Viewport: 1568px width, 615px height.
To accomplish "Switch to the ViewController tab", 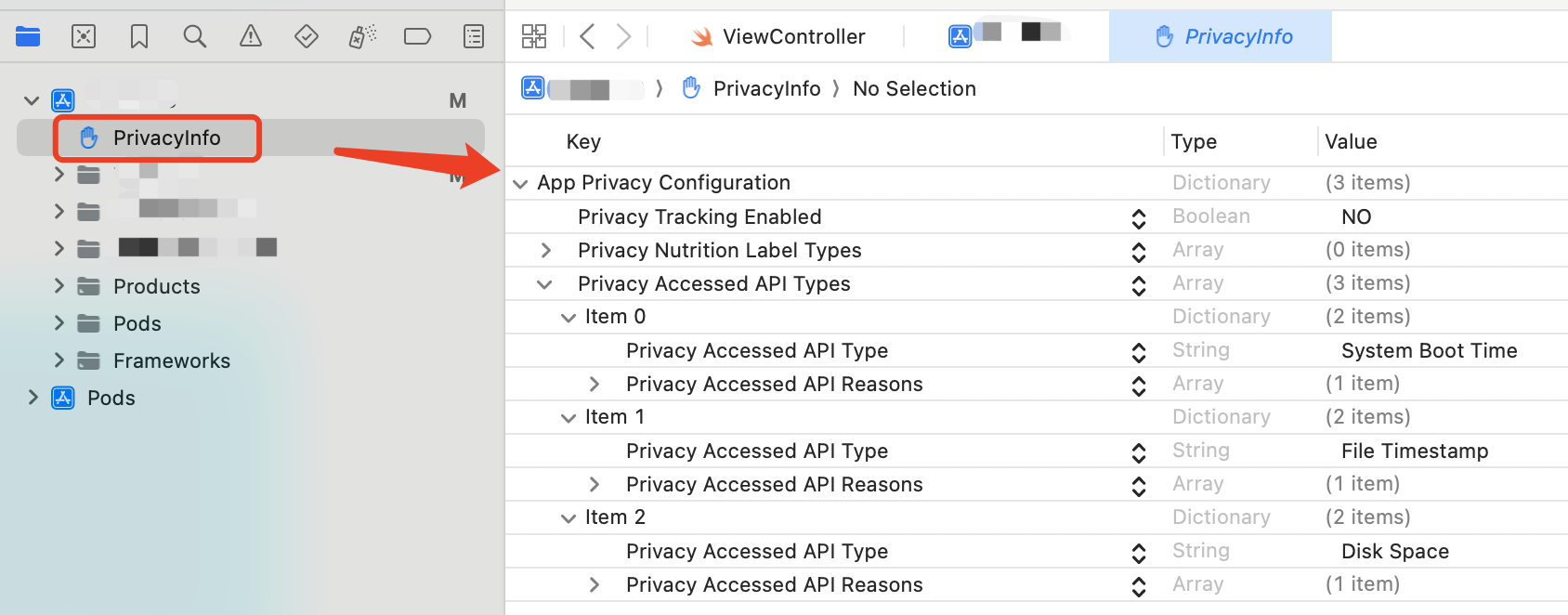I will click(x=778, y=37).
